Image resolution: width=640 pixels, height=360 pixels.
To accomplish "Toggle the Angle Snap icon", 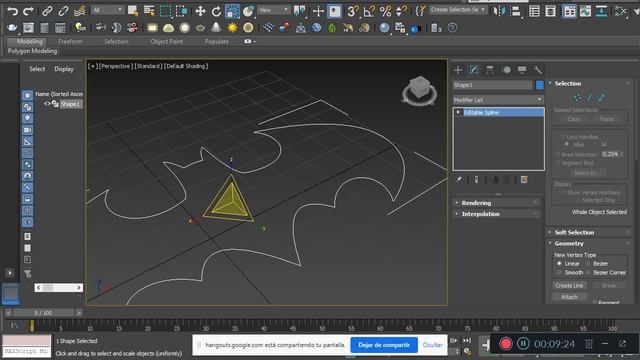I will pos(369,11).
